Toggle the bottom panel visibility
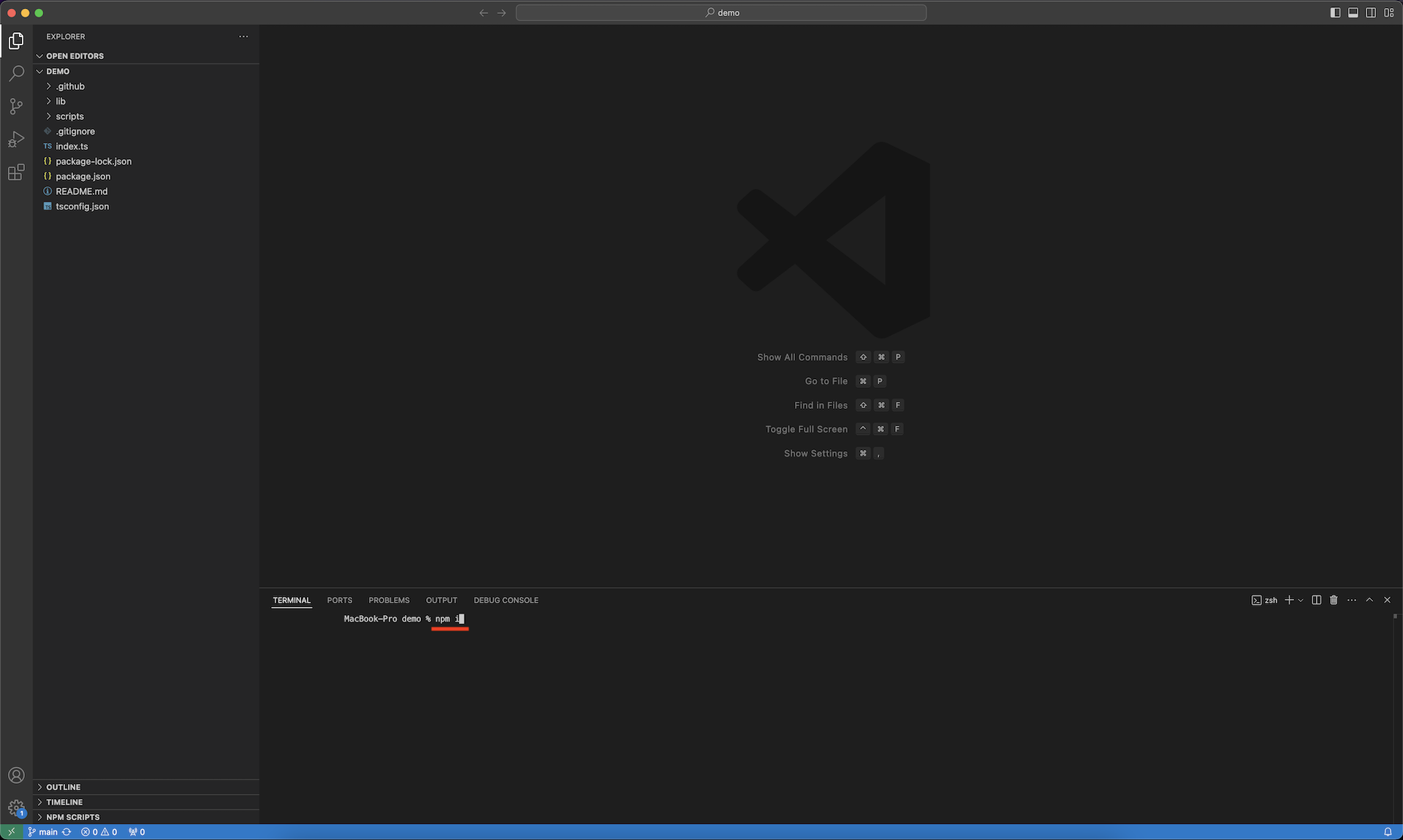The height and width of the screenshot is (840, 1403). point(1353,12)
